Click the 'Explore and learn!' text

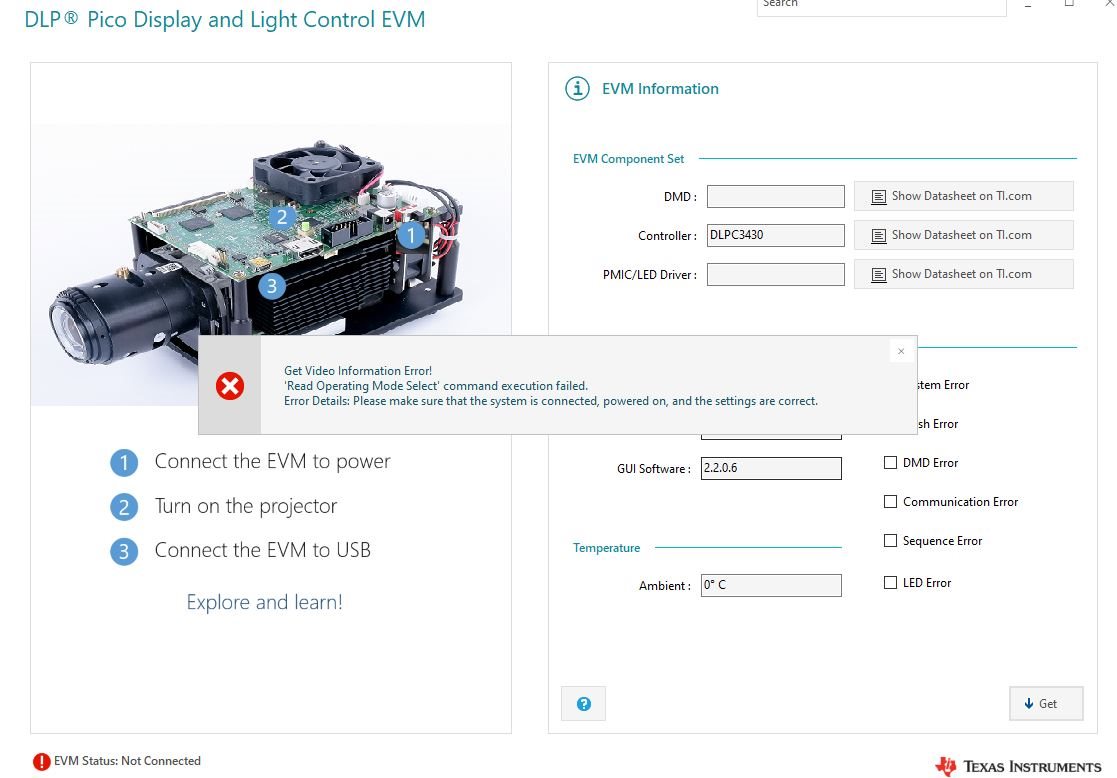264,602
